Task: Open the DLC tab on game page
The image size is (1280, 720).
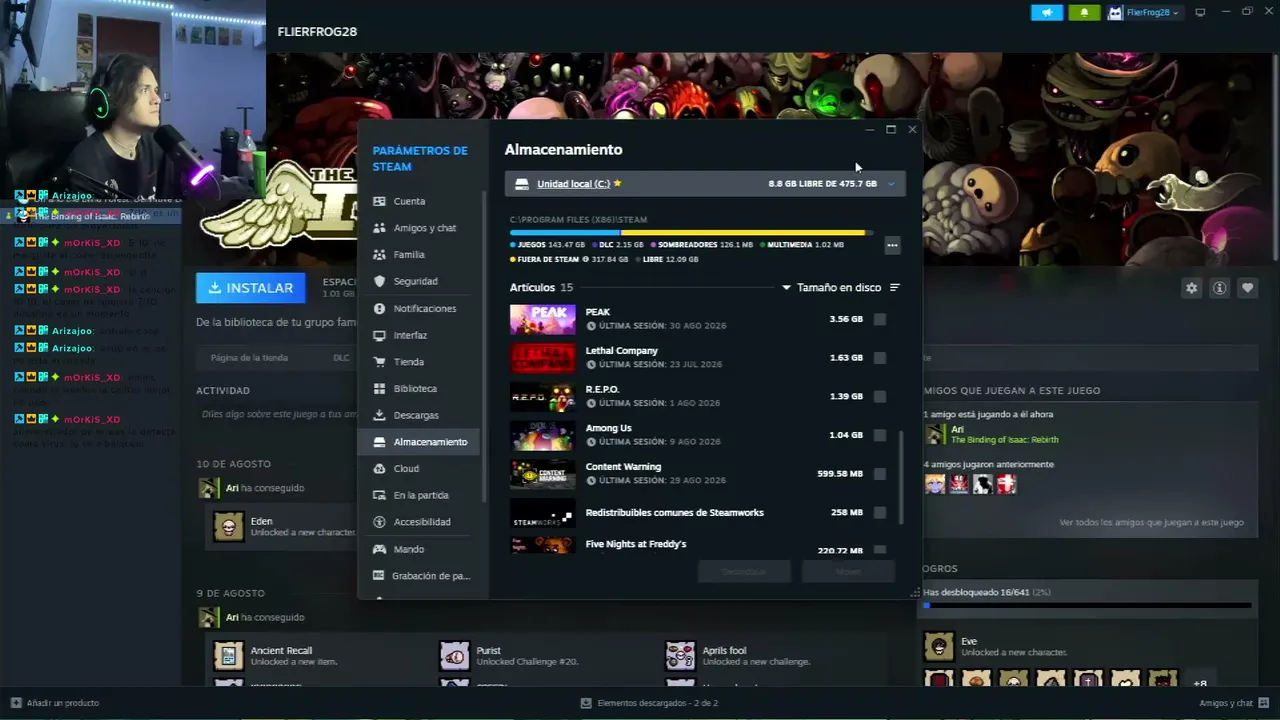Action: point(341,358)
